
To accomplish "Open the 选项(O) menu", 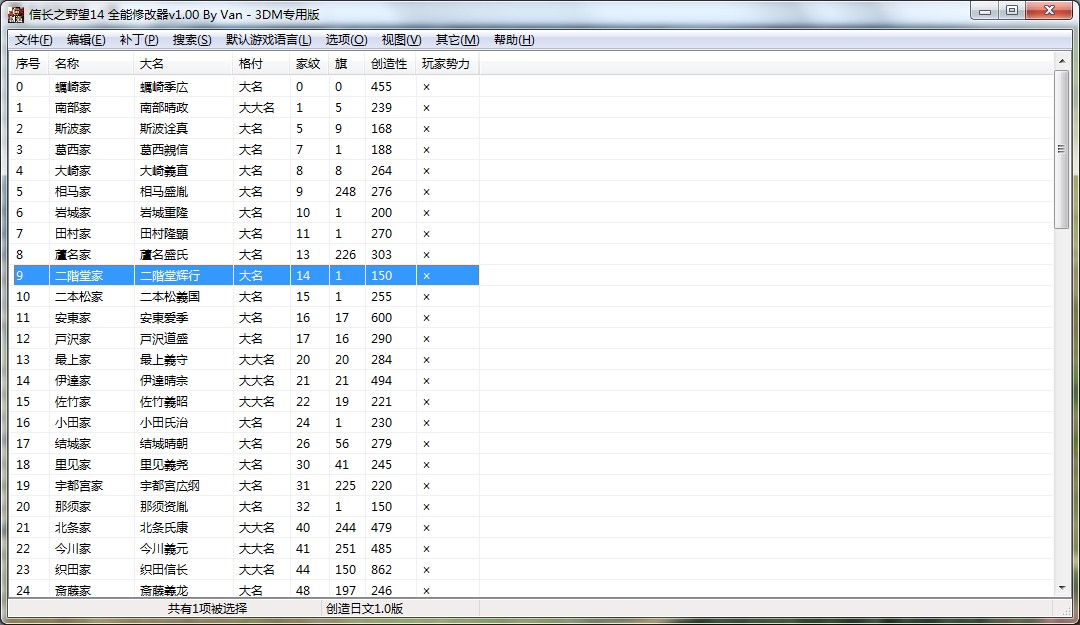I will click(346, 40).
